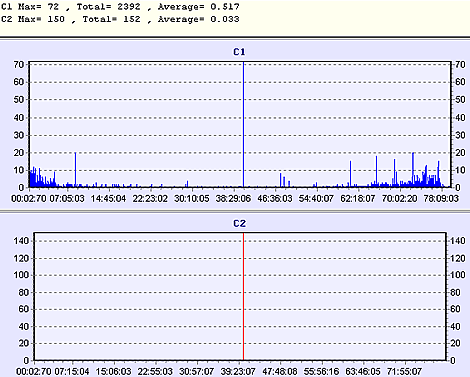This screenshot has height=377, width=470.
Task: Click the C1 Max statistics line
Action: (120, 7)
